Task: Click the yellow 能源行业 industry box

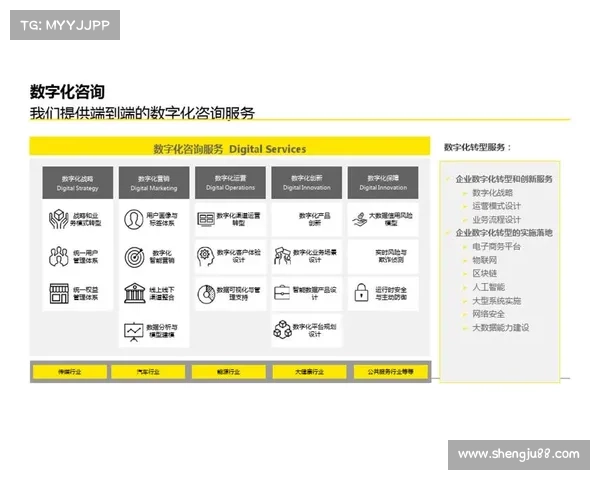Action: (x=229, y=372)
